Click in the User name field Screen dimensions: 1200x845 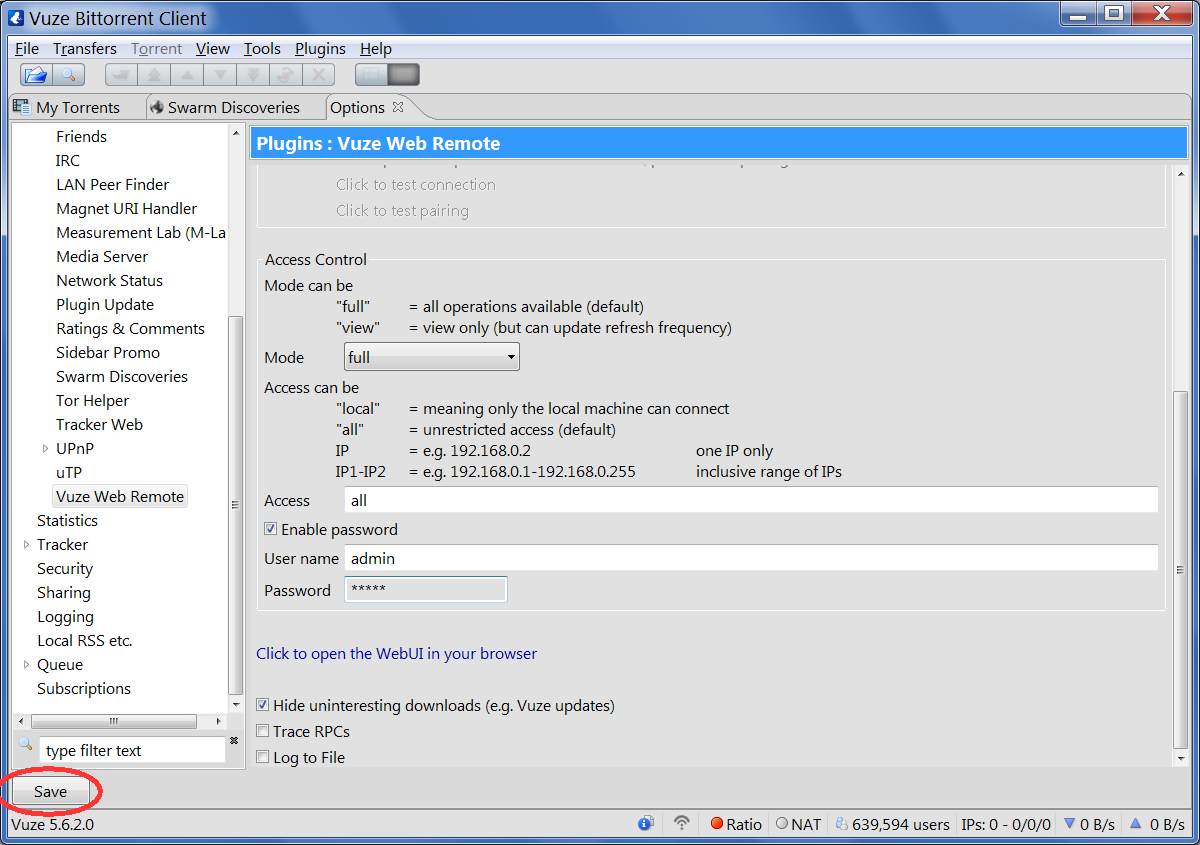751,558
